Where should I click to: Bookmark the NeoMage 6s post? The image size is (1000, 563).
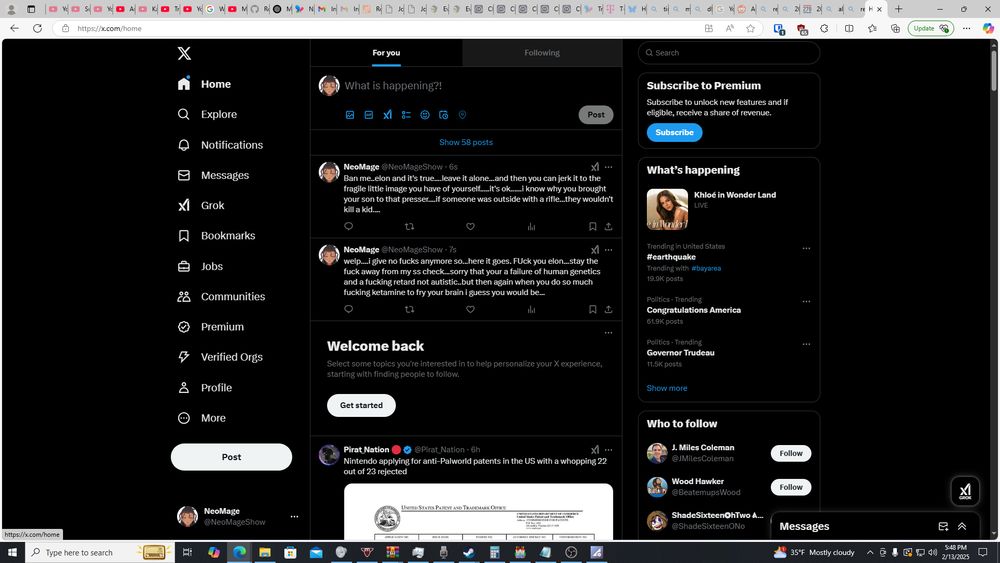[592, 226]
